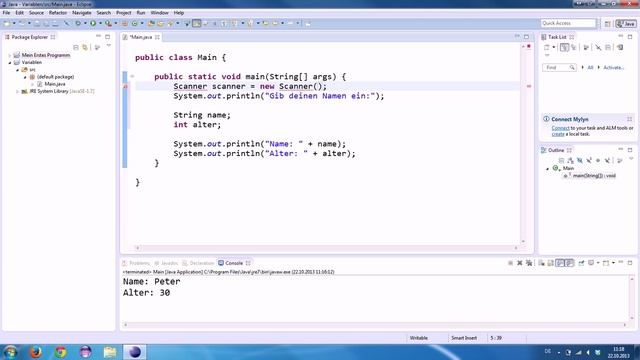Toggle Categorized presentation in Task List

pyautogui.click(x=564, y=47)
